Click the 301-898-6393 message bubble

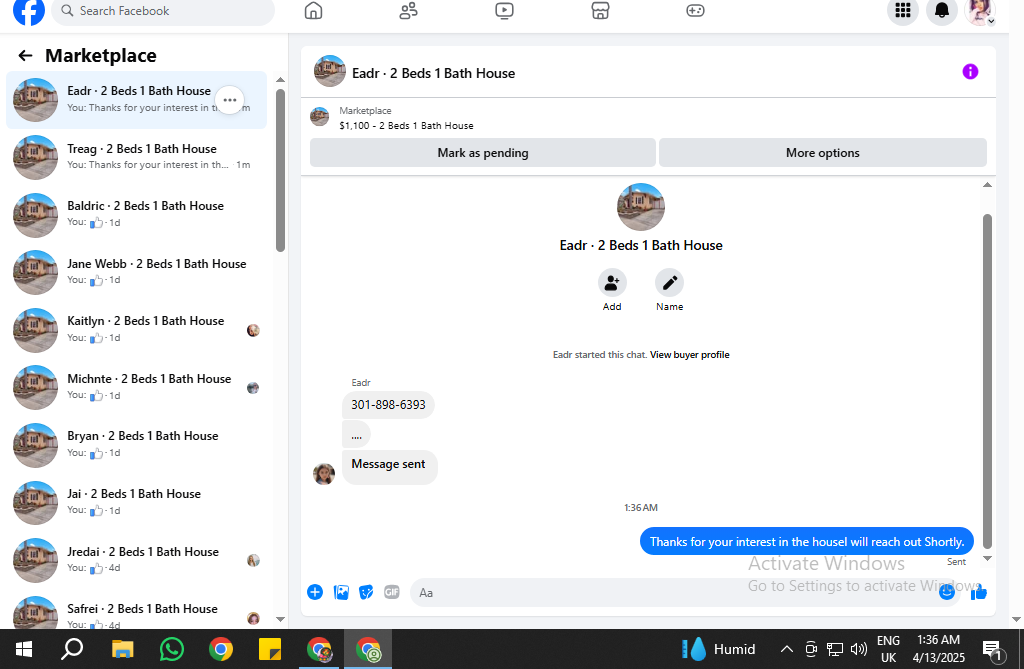(389, 405)
